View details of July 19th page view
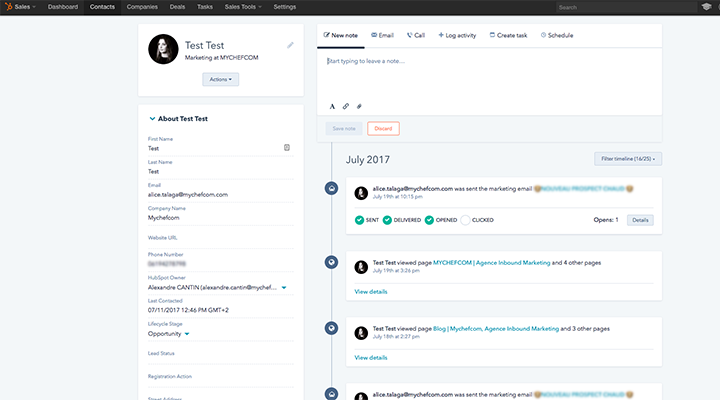 (371, 292)
